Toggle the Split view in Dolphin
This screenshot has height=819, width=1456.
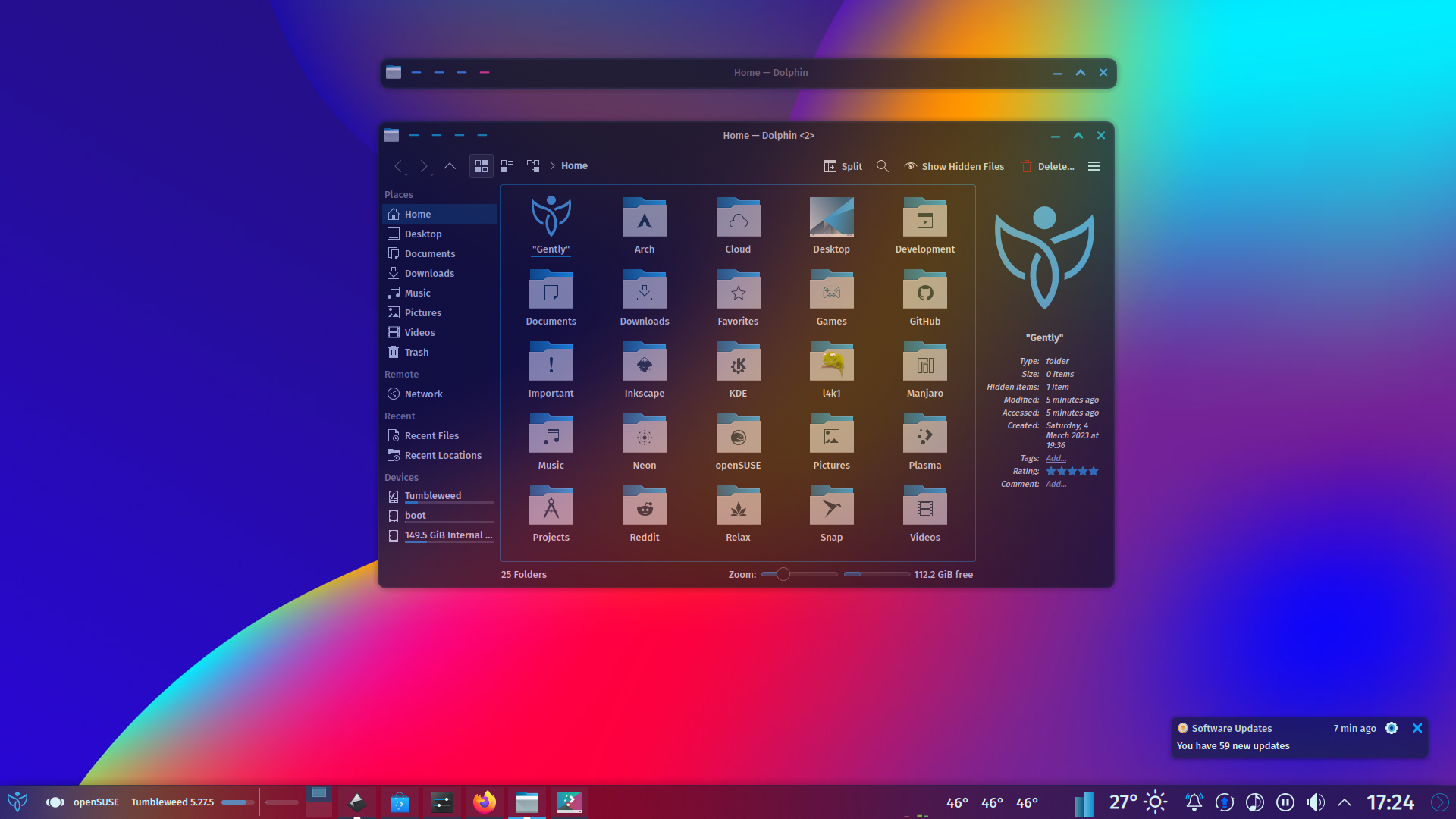(x=843, y=166)
